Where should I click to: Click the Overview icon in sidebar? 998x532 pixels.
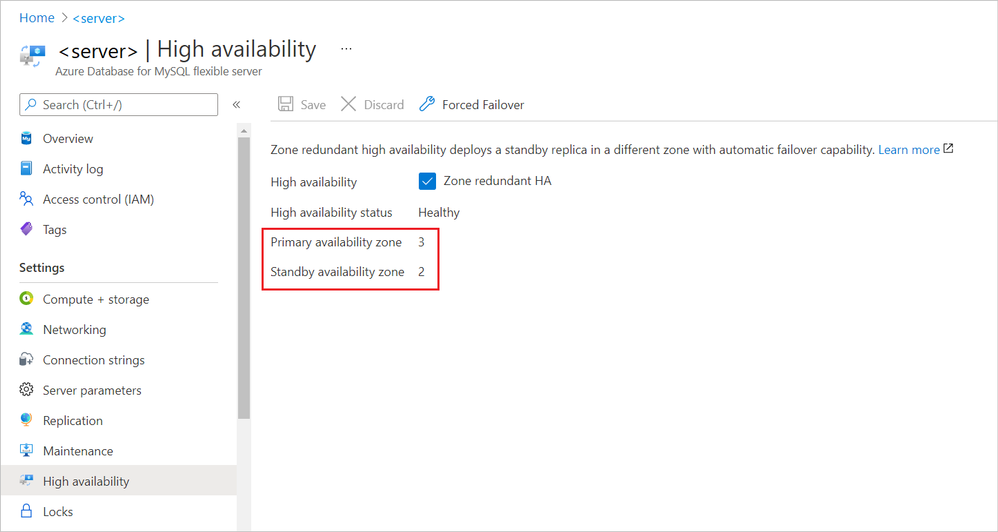tap(27, 139)
